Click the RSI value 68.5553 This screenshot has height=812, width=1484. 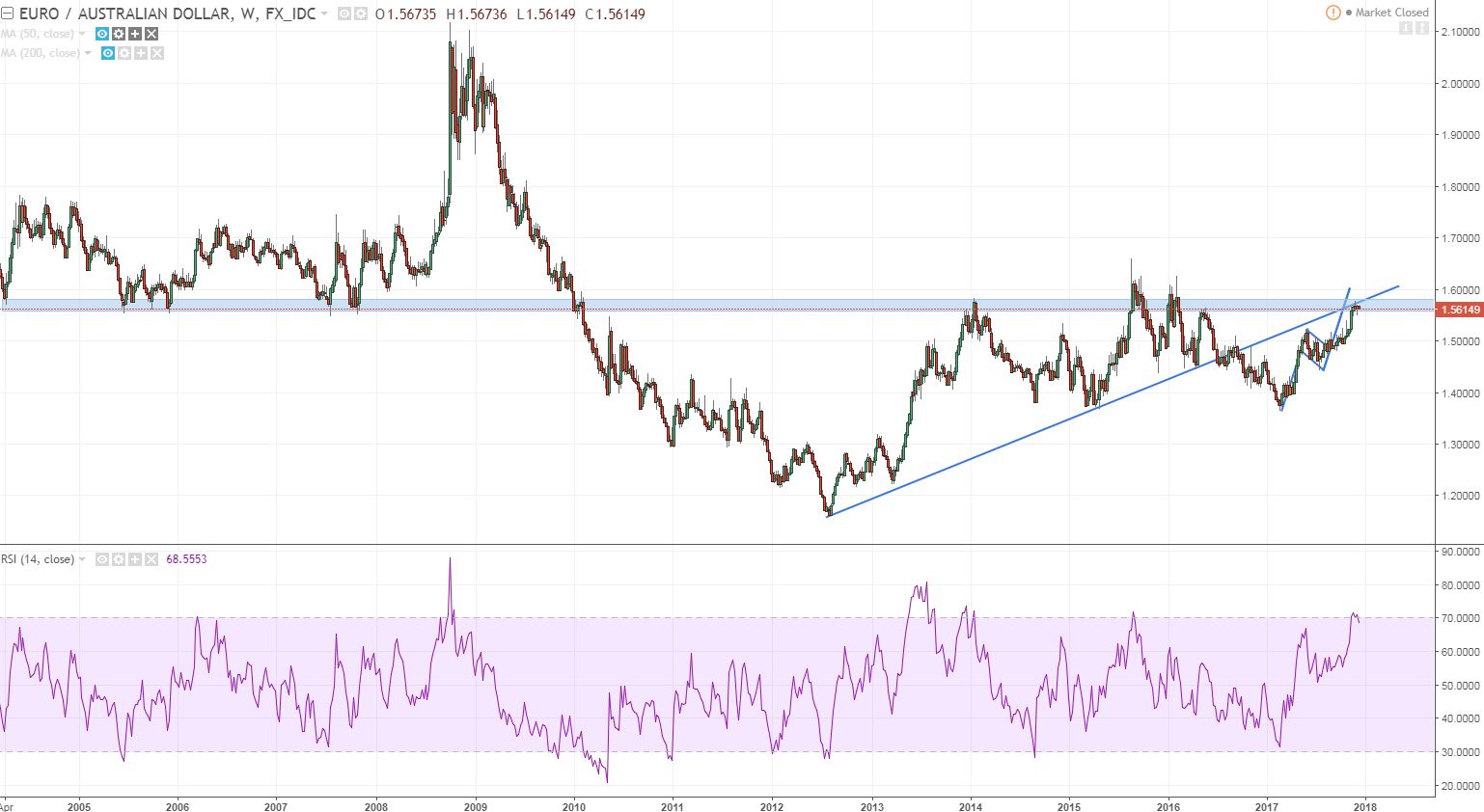(186, 559)
